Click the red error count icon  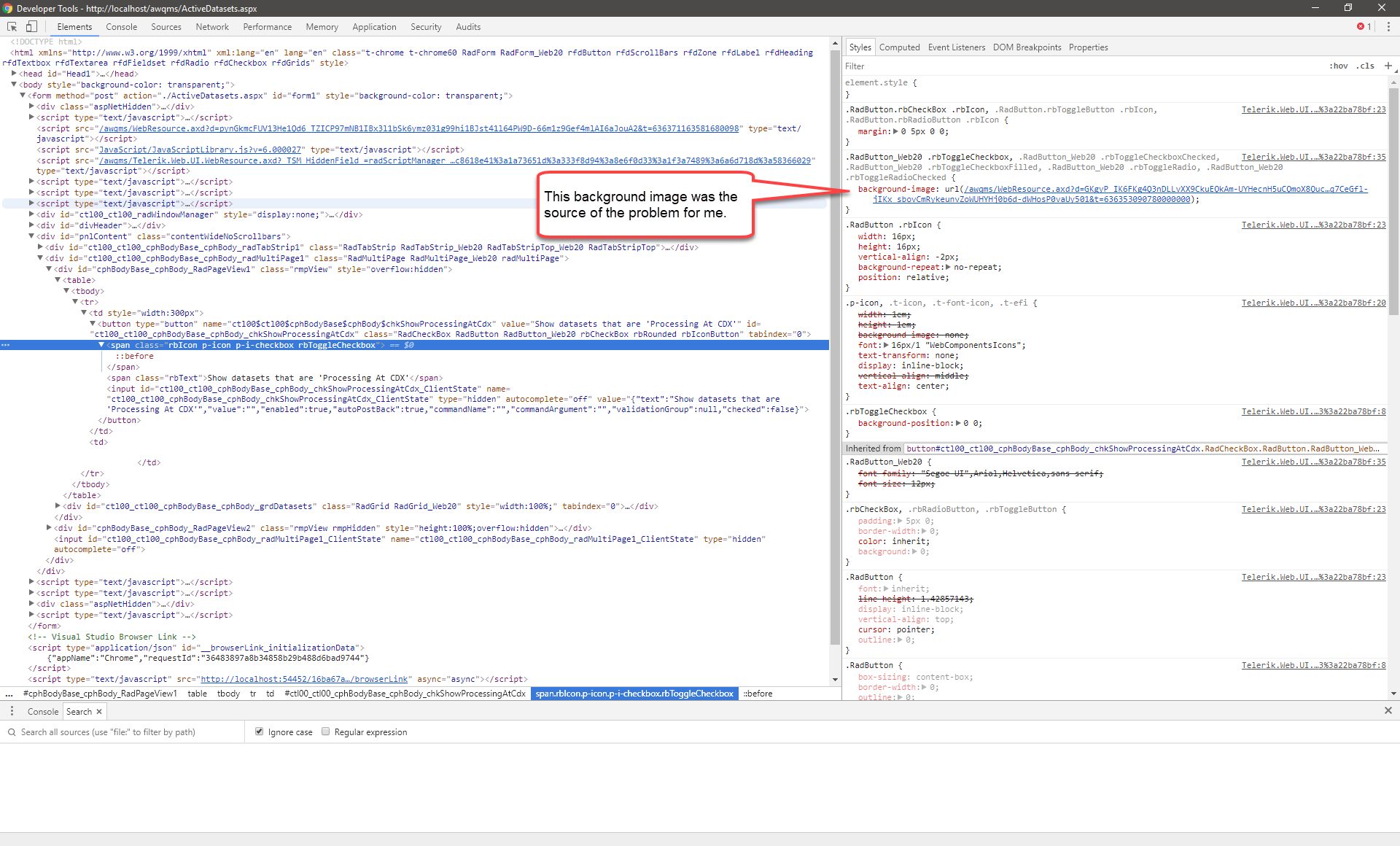click(x=1361, y=26)
